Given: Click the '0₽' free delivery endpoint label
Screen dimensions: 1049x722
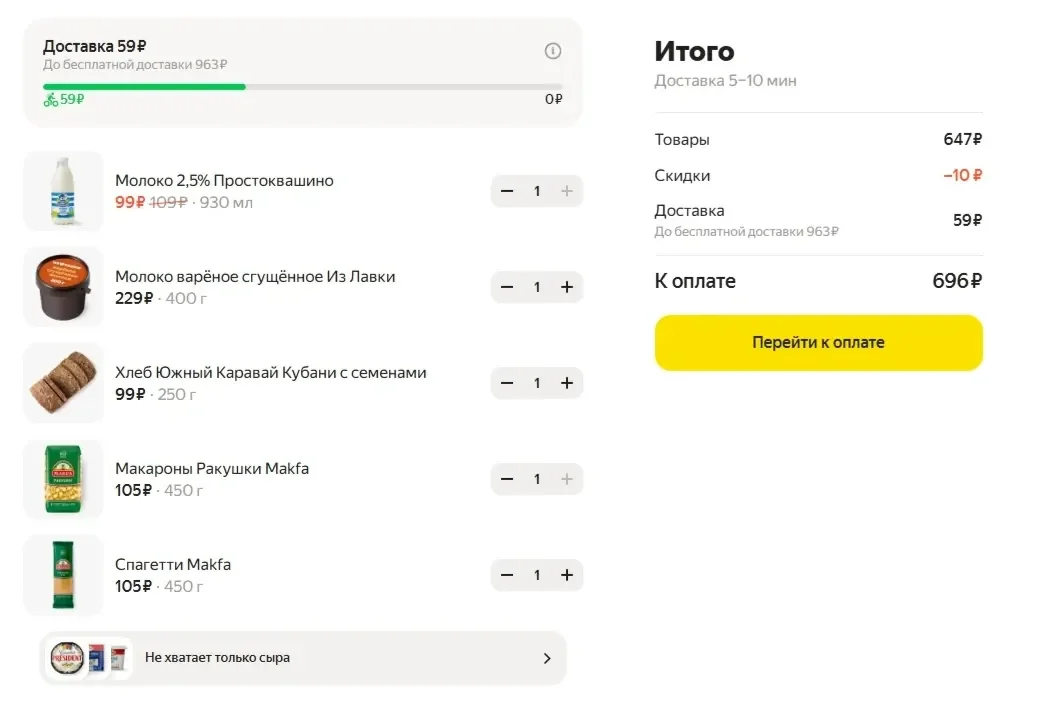Looking at the screenshot, I should [x=554, y=99].
